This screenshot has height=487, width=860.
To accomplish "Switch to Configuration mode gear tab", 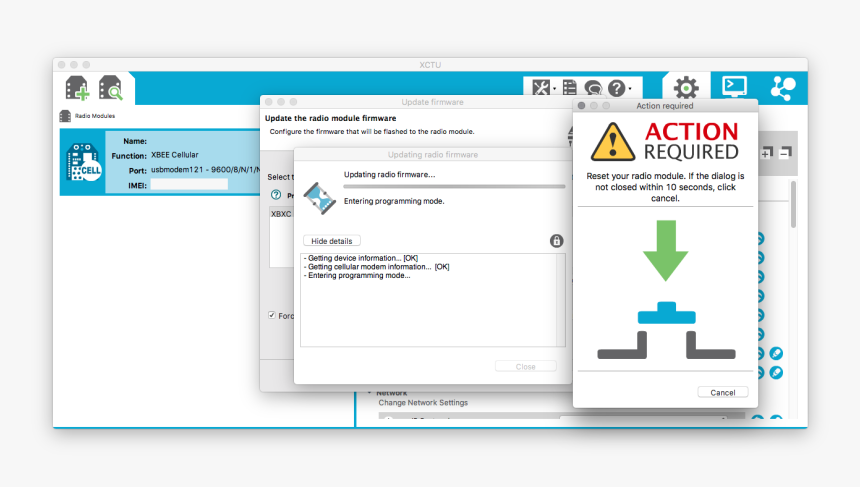I will [x=686, y=88].
